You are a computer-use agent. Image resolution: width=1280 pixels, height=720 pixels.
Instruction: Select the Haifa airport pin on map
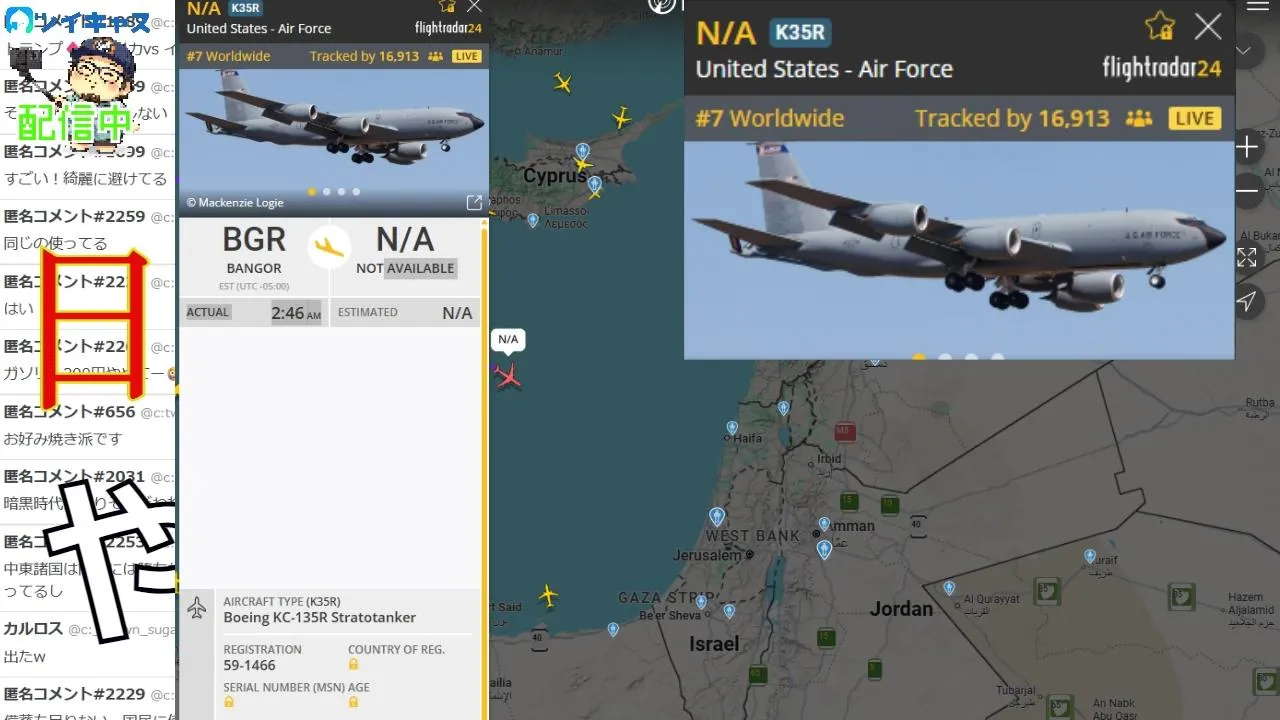pos(732,428)
